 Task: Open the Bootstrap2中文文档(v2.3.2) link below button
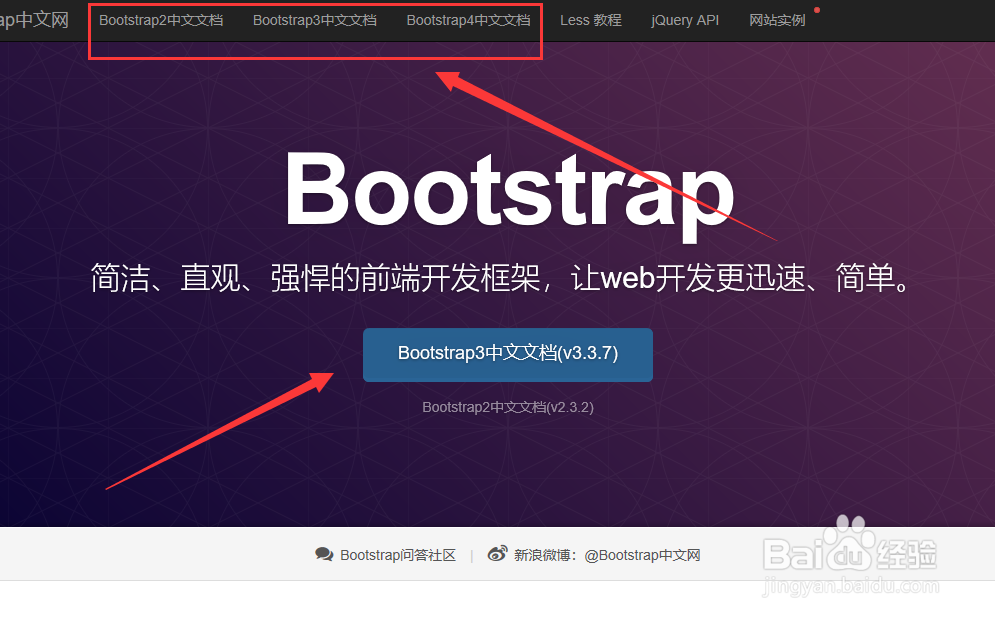[x=508, y=407]
